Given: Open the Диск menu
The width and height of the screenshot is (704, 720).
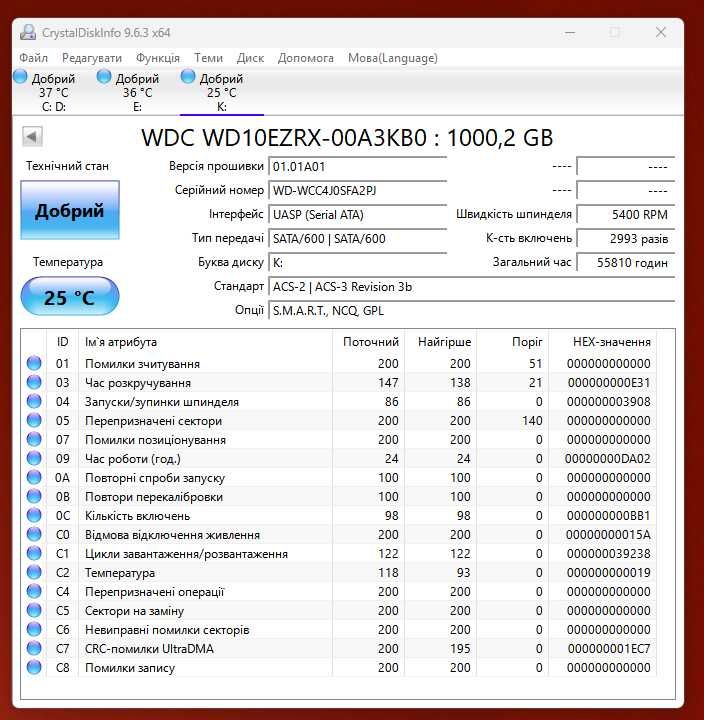Looking at the screenshot, I should point(250,58).
